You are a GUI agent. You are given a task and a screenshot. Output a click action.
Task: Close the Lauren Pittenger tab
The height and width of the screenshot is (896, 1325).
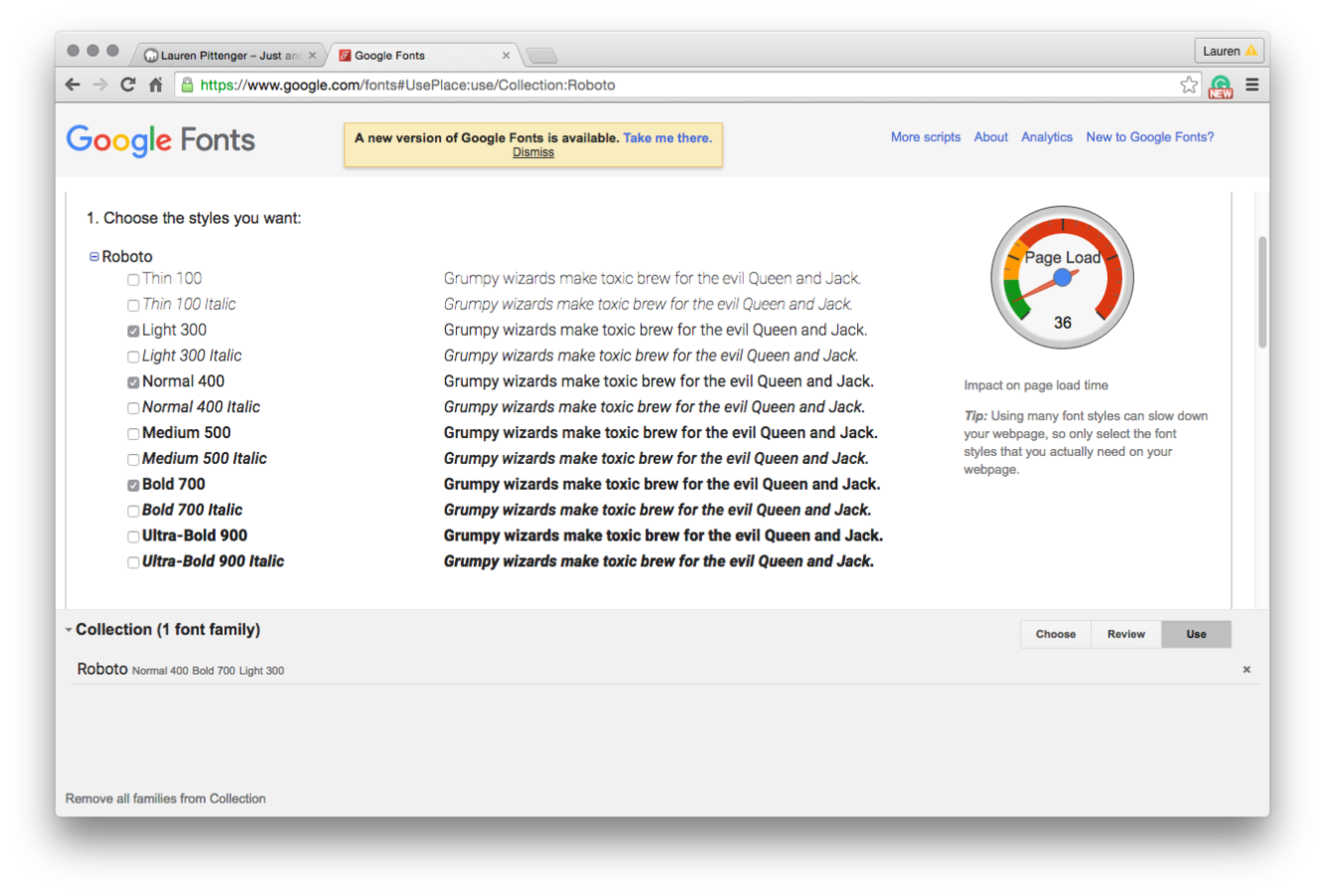pos(312,56)
